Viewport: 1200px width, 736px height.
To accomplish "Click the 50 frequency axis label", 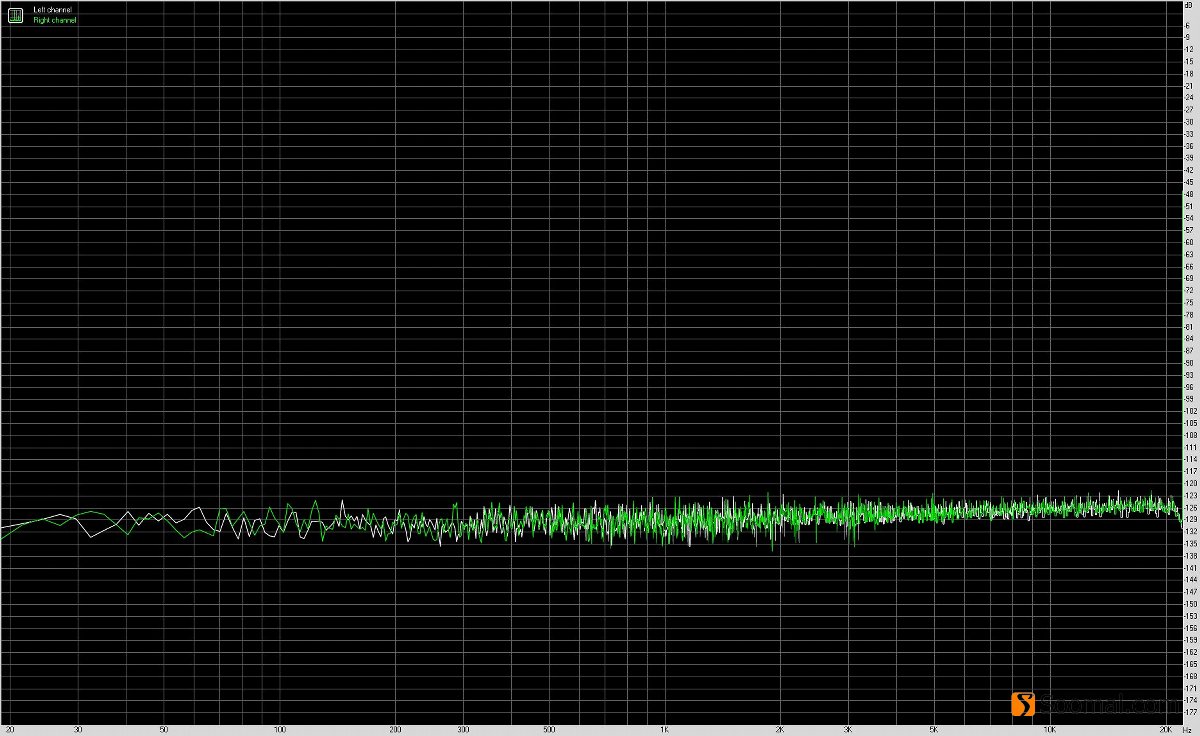I will click(162, 730).
